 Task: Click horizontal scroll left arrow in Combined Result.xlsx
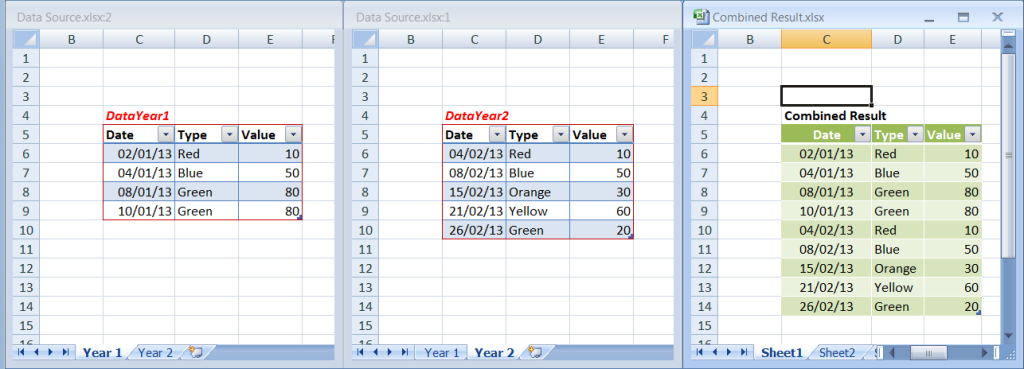click(891, 353)
